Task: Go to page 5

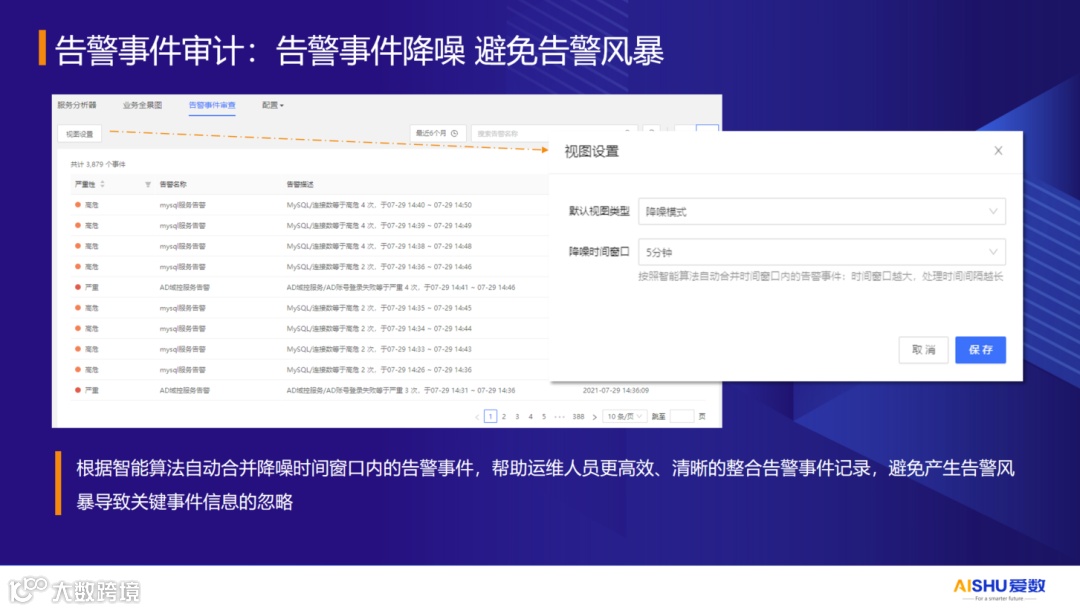Action: click(544, 417)
